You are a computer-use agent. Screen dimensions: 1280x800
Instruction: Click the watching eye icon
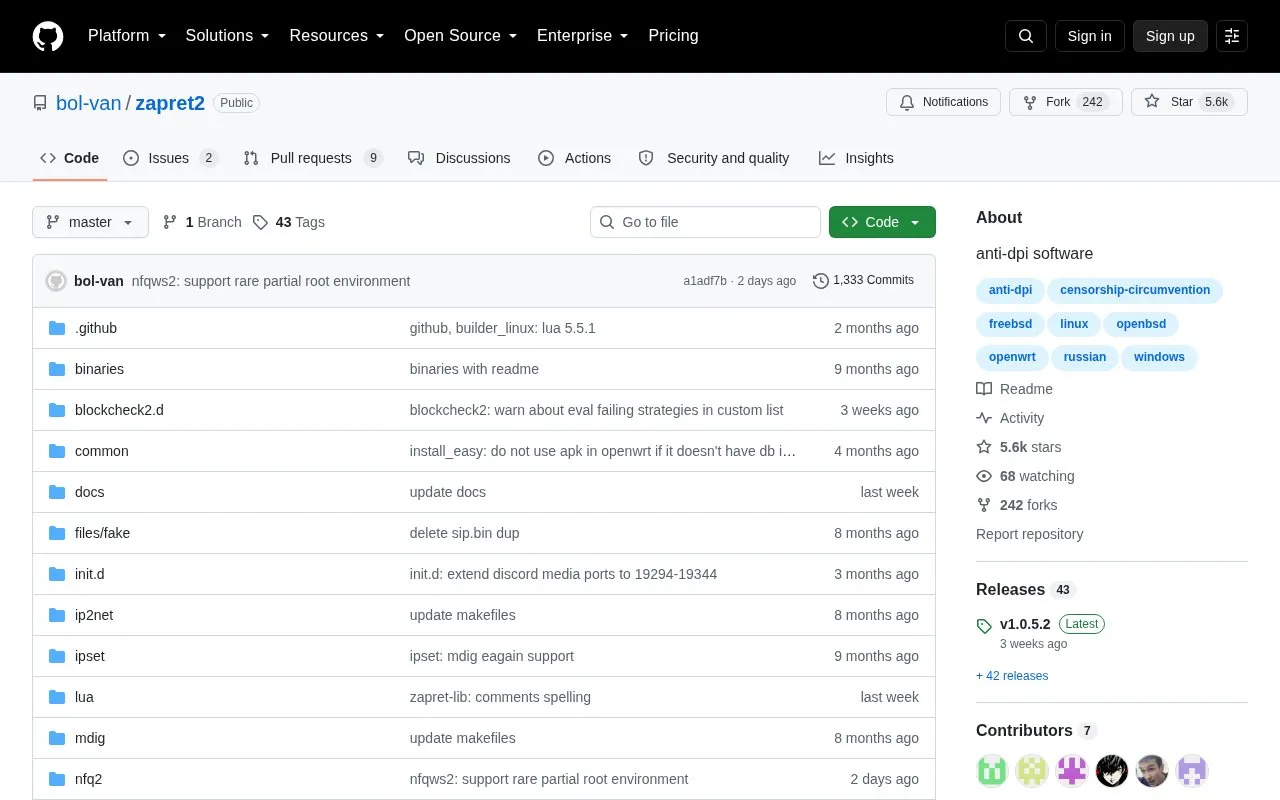(x=984, y=476)
